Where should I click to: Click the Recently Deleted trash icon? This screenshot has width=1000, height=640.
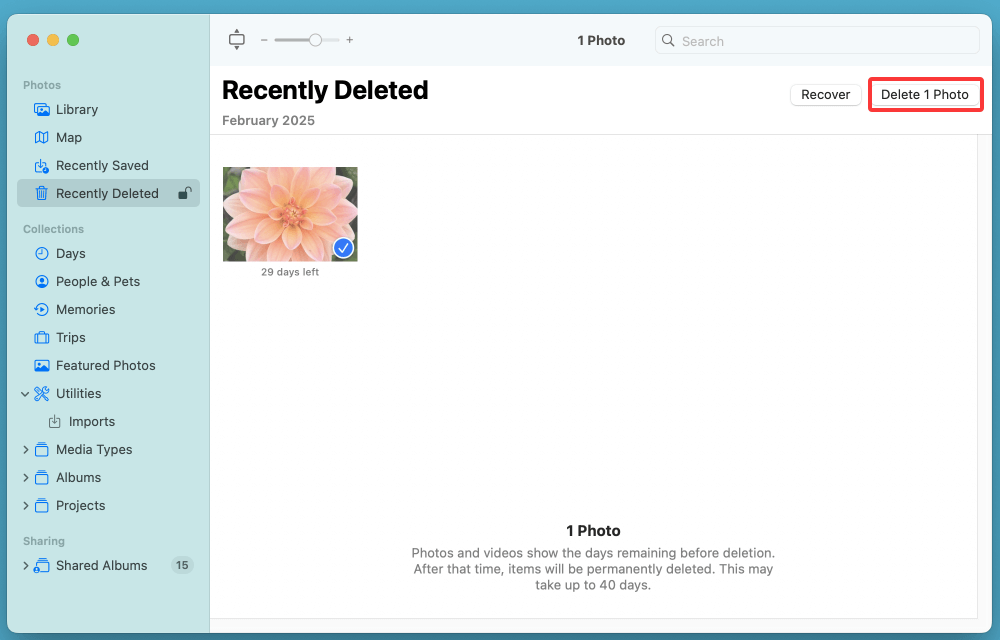41,193
